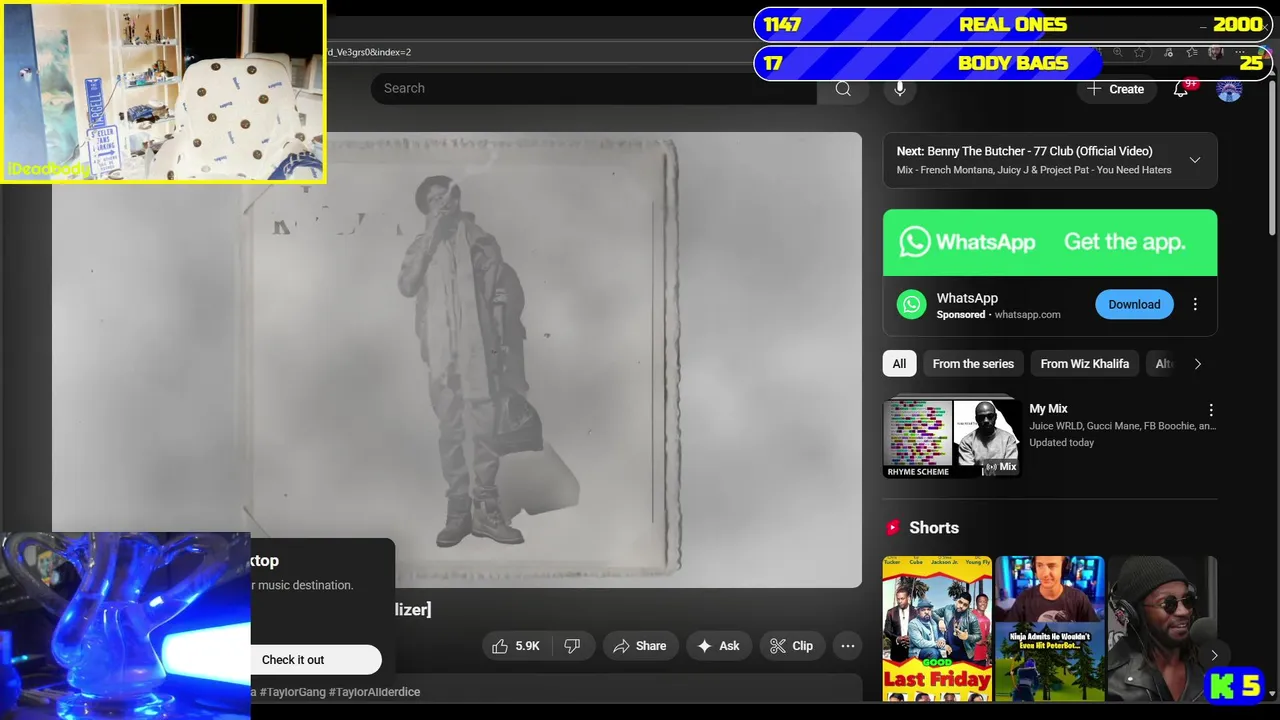Image resolution: width=1280 pixels, height=720 pixels.
Task: Click the search magnifier button
Action: (x=843, y=88)
